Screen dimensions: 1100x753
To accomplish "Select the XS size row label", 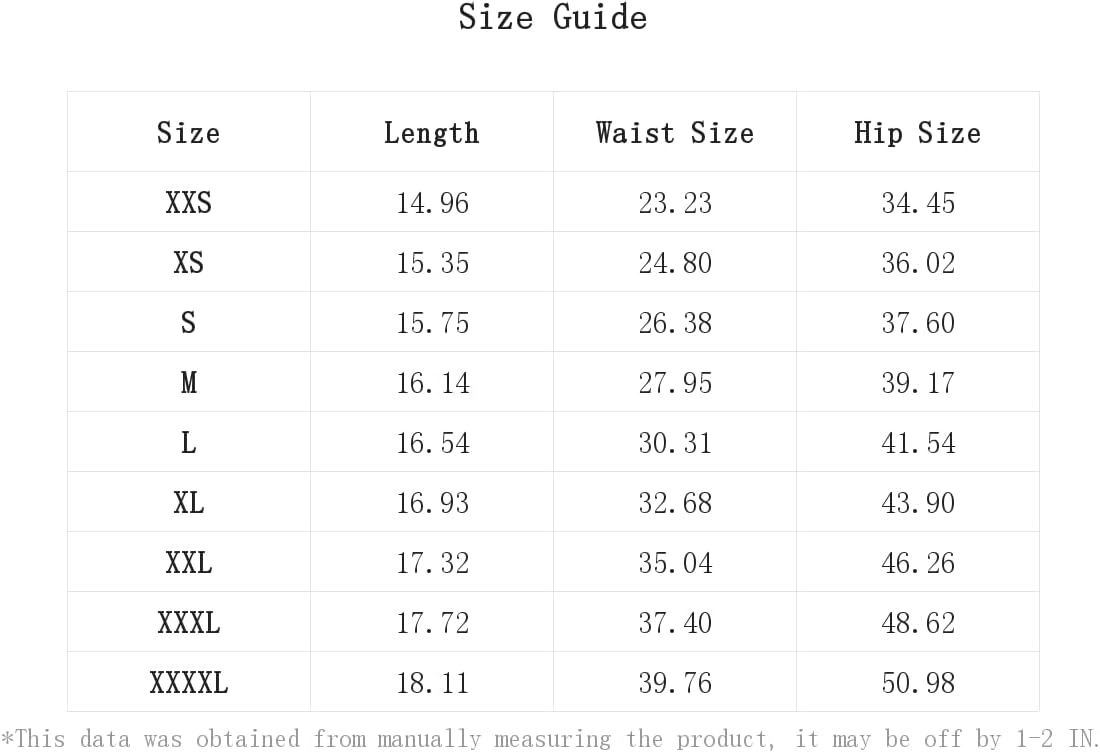I will point(188,262).
